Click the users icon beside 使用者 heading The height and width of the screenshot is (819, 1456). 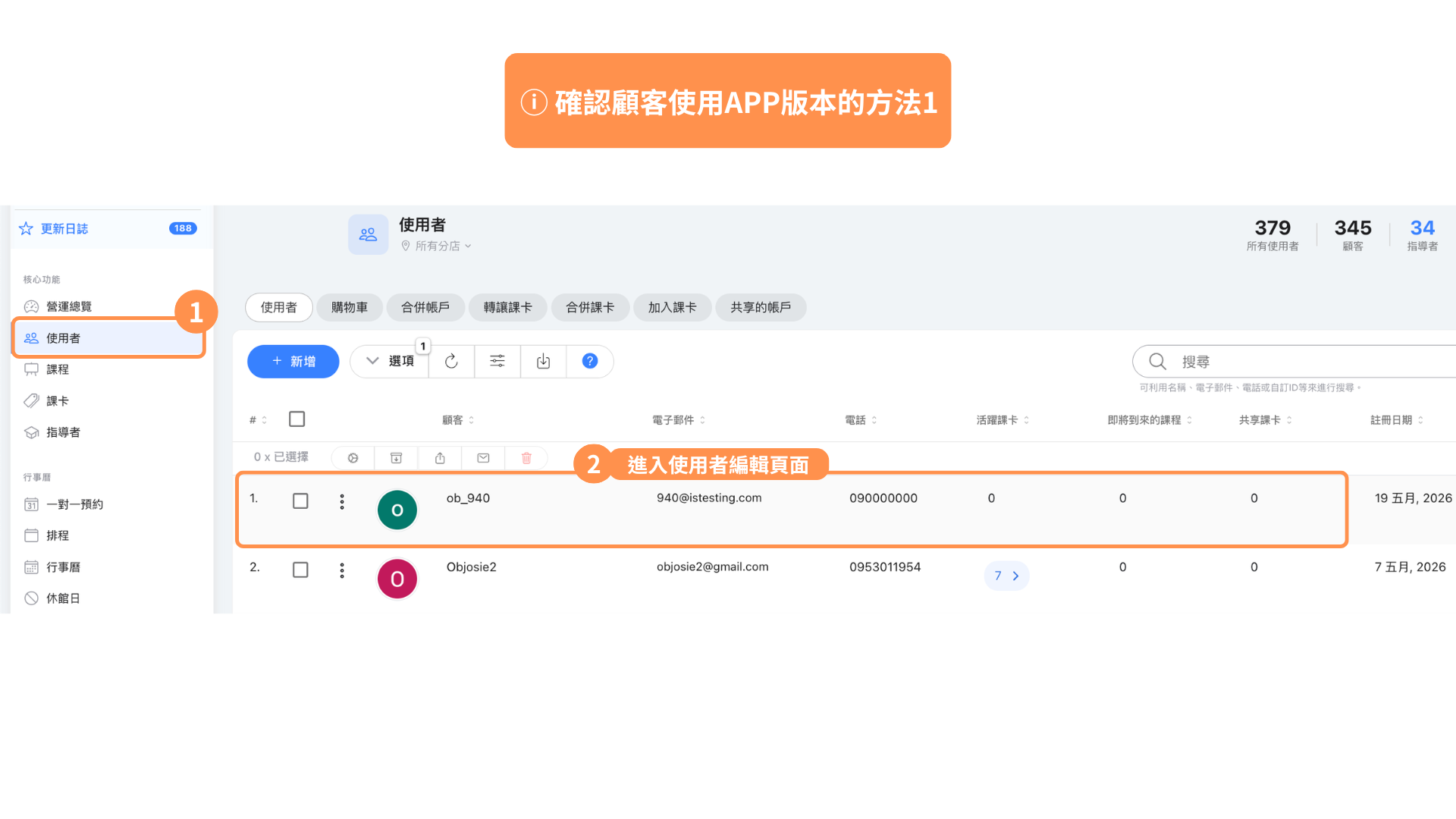(368, 234)
